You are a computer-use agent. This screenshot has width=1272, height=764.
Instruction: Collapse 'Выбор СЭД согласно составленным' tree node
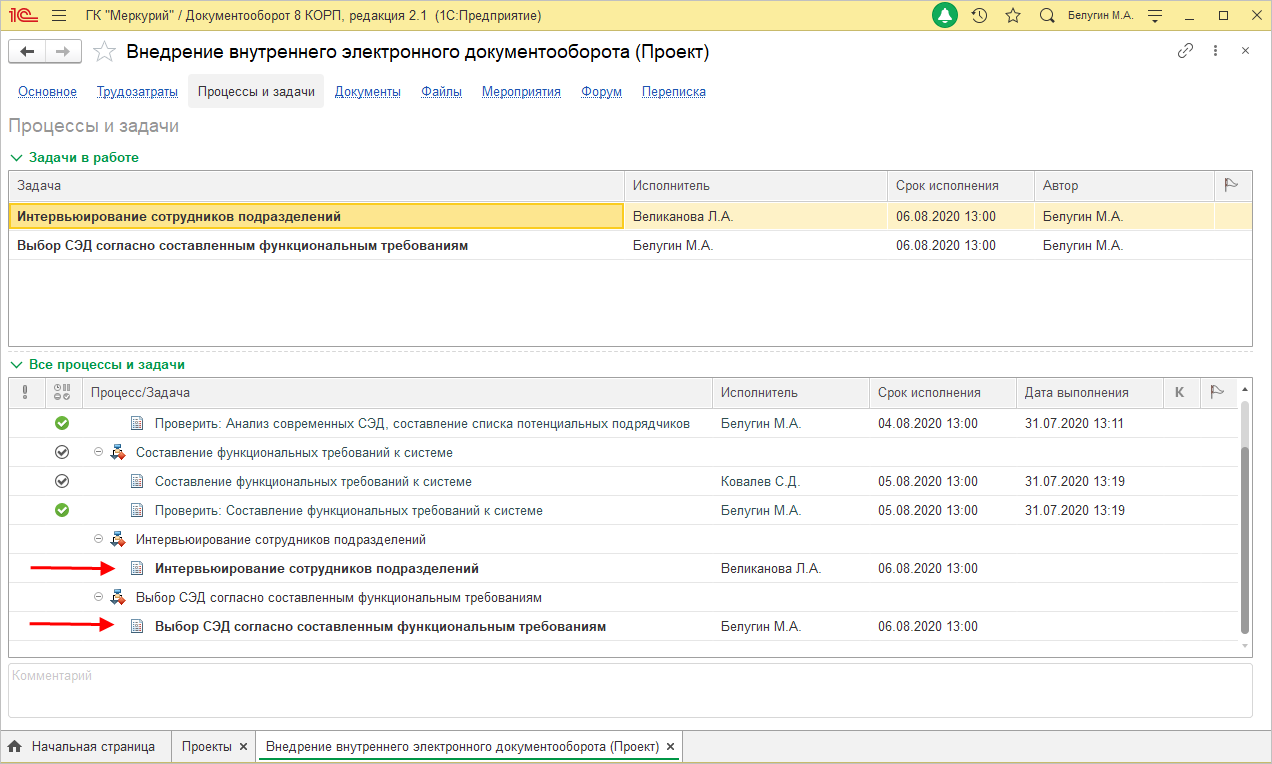tap(98, 597)
